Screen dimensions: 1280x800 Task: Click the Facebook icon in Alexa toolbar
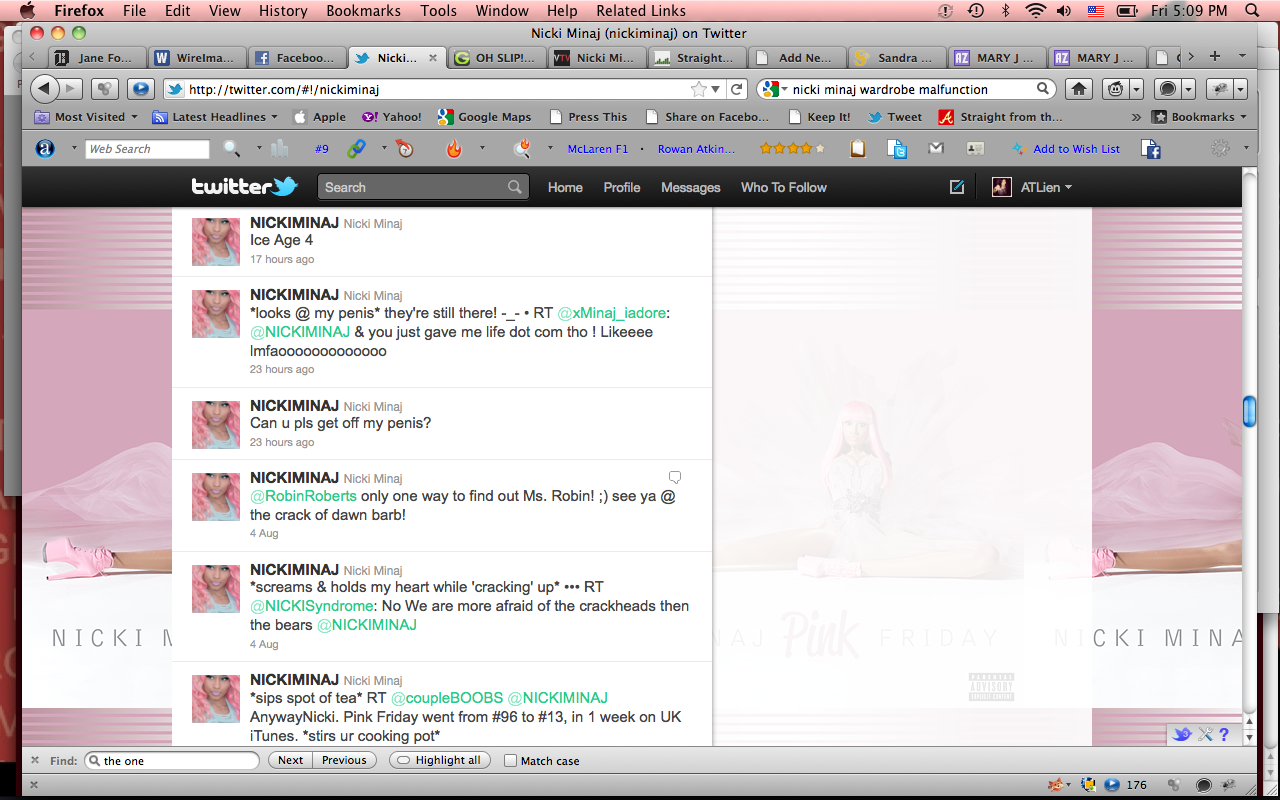tap(1151, 149)
